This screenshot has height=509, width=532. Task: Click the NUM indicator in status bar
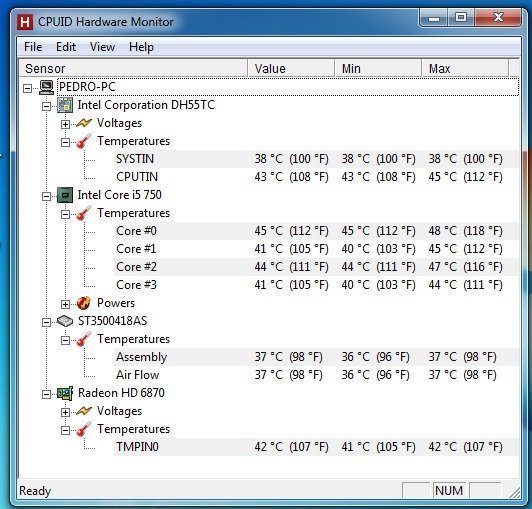(x=449, y=491)
